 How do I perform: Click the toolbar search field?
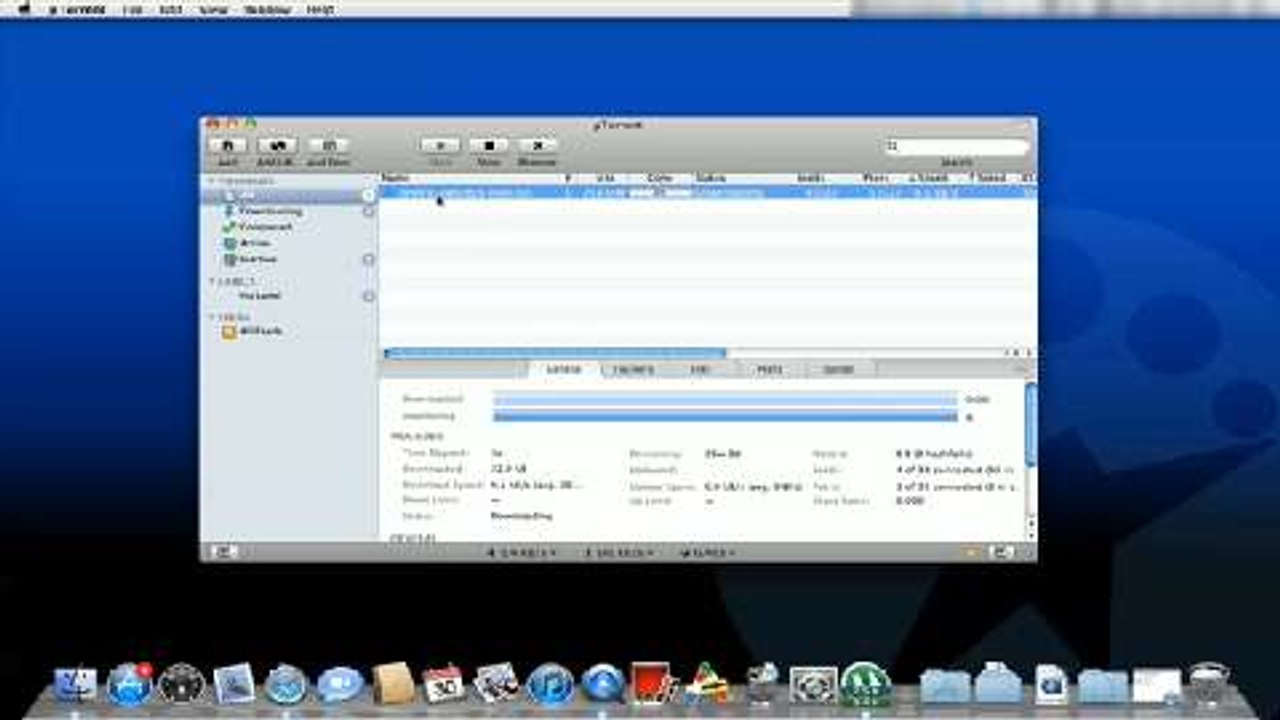click(957, 146)
